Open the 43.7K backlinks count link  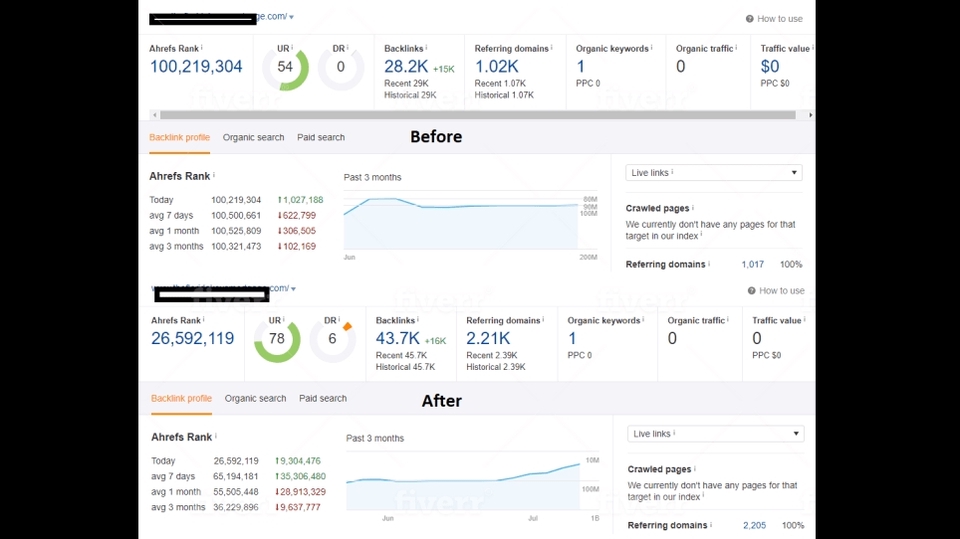pyautogui.click(x=397, y=338)
